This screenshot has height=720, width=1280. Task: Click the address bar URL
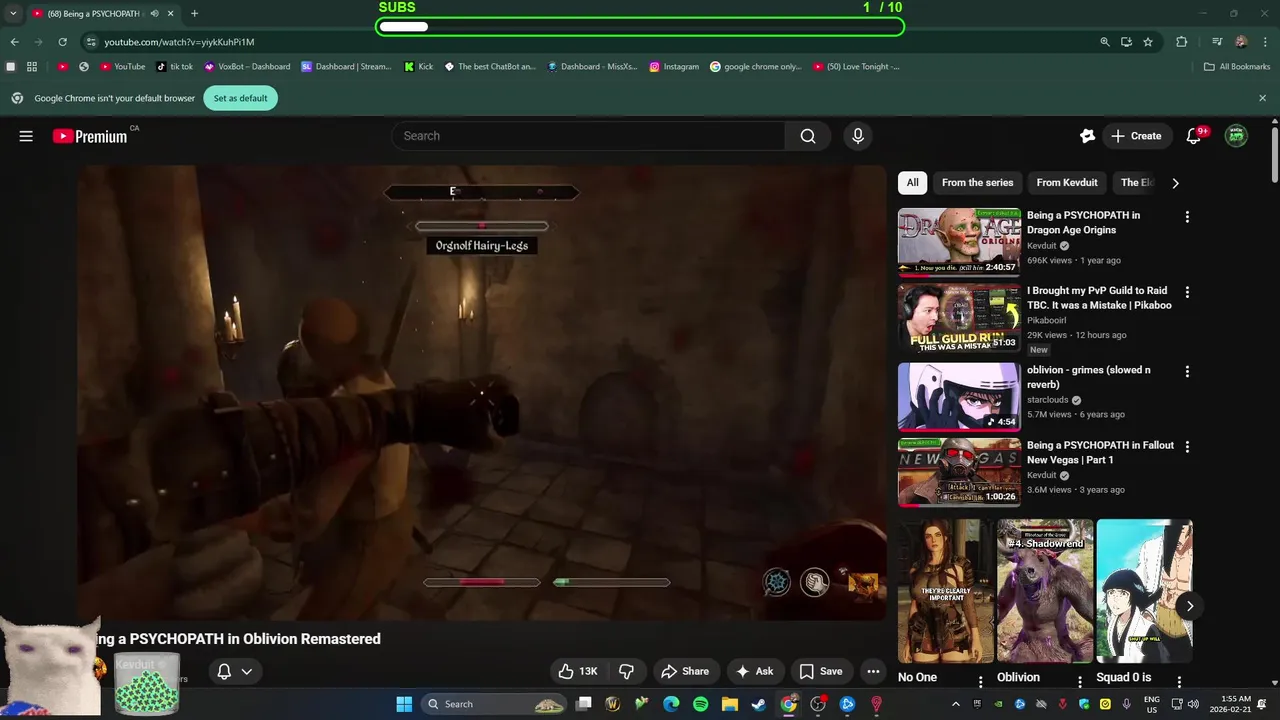coord(179,42)
